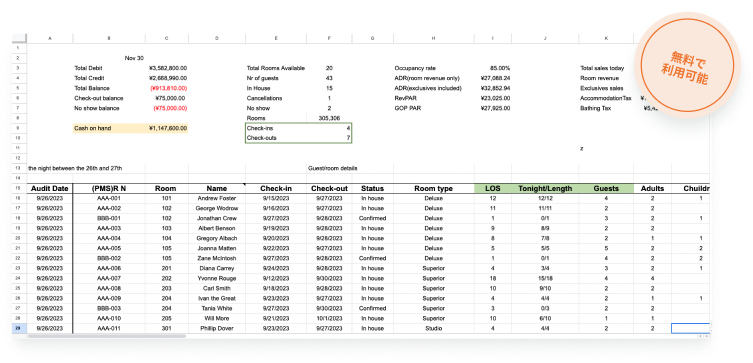Viewport: 753px width, 363px height.
Task: Click row number 29 header
Action: click(19, 328)
